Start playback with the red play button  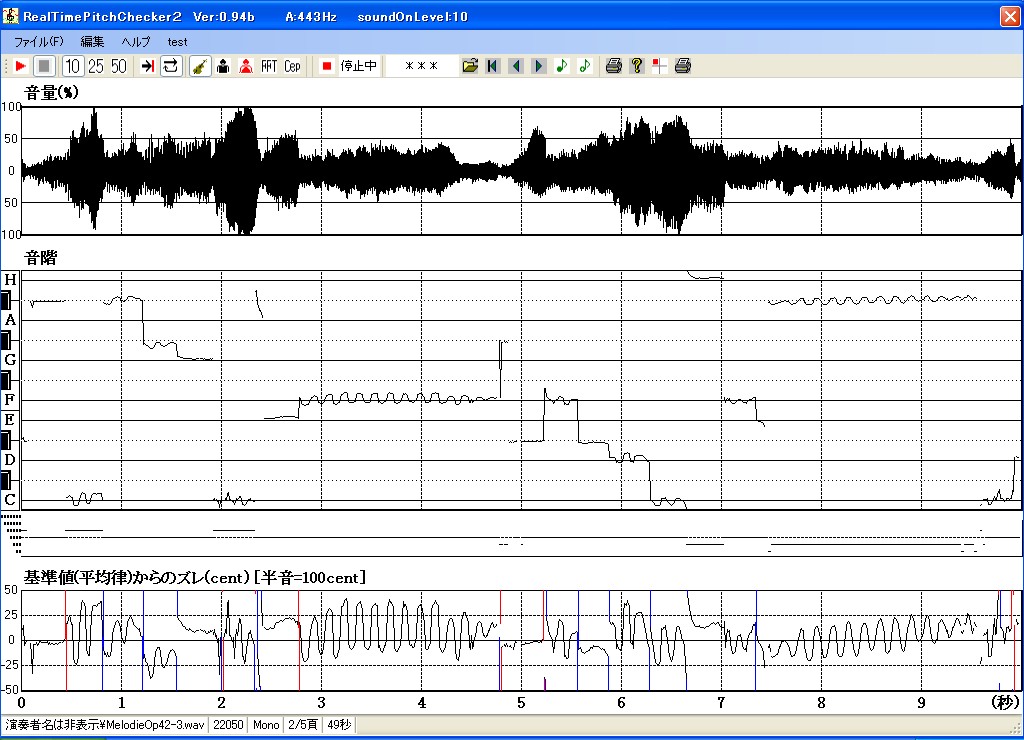click(20, 66)
